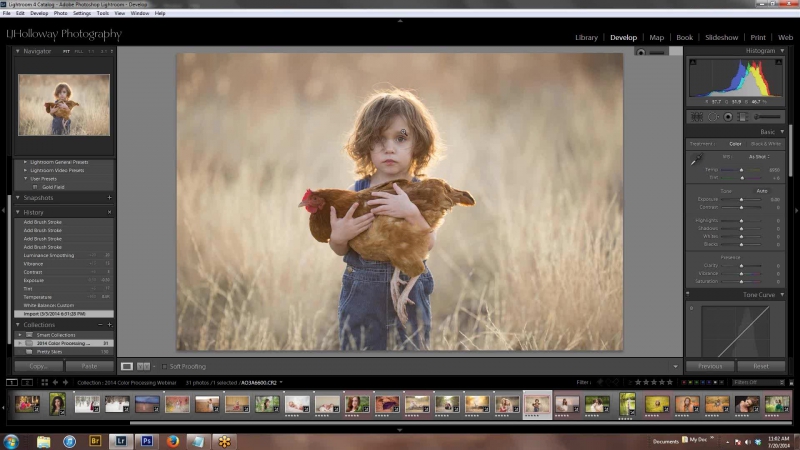Click the Paste button
This screenshot has width=800, height=450.
click(89, 366)
